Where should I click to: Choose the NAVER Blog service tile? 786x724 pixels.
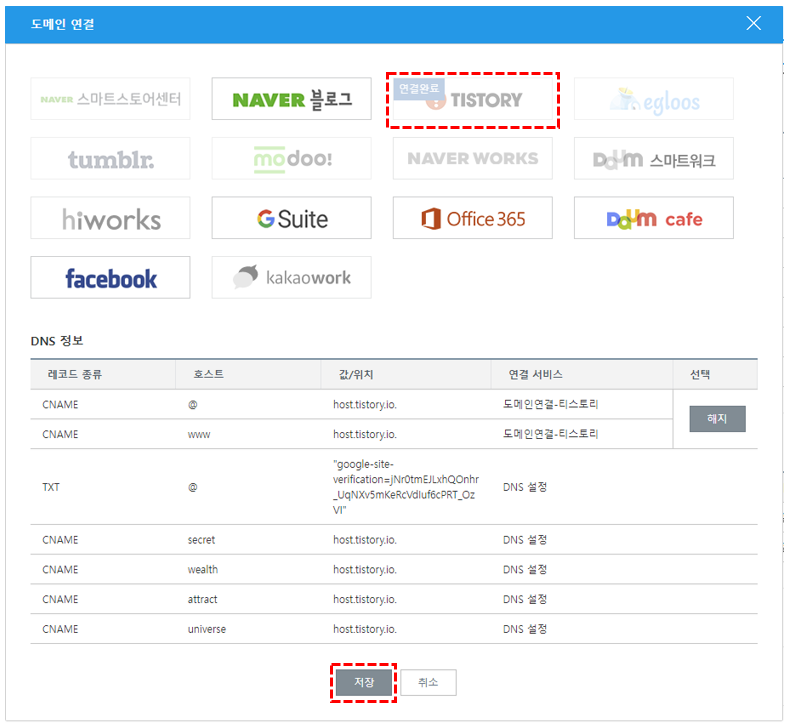[x=291, y=98]
